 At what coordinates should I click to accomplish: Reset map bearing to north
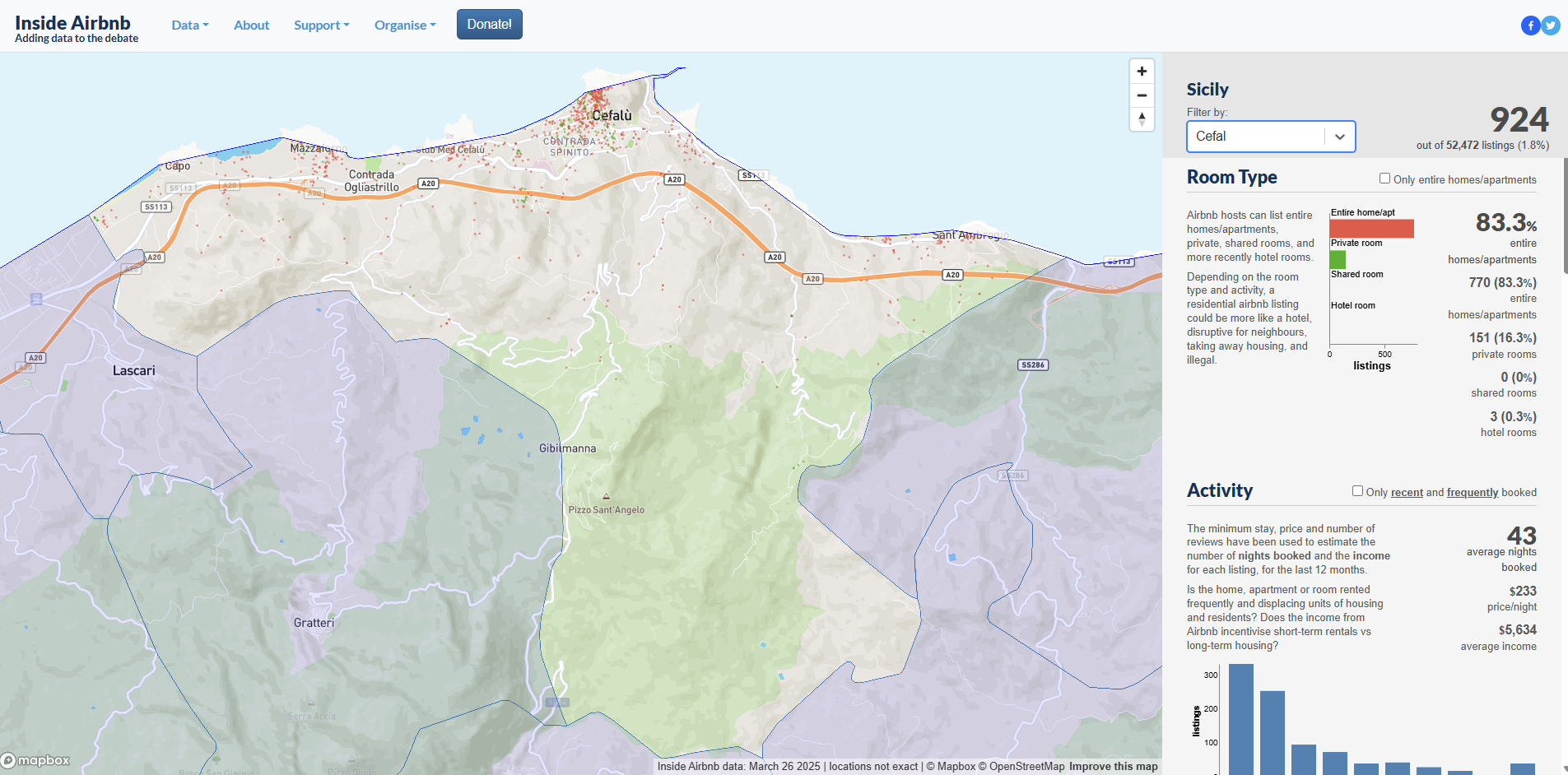tap(1142, 119)
